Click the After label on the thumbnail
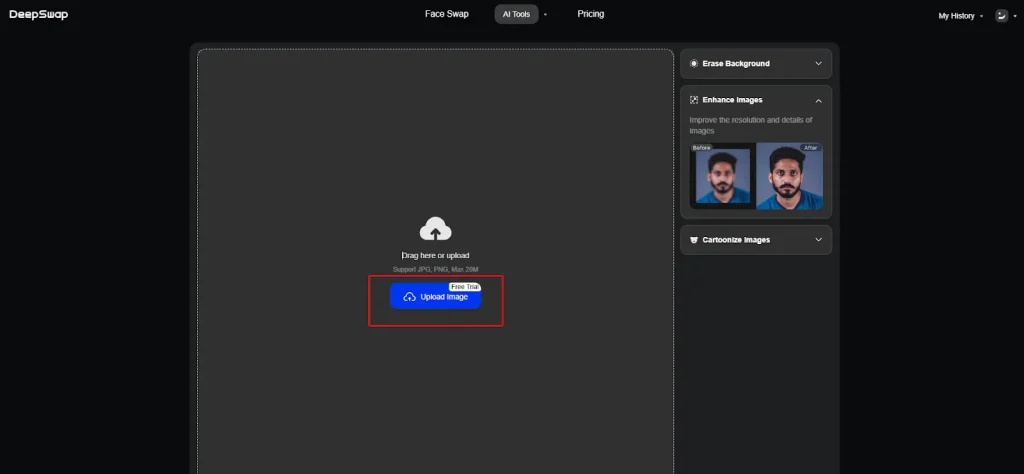The height and width of the screenshot is (474, 1024). coord(810,148)
